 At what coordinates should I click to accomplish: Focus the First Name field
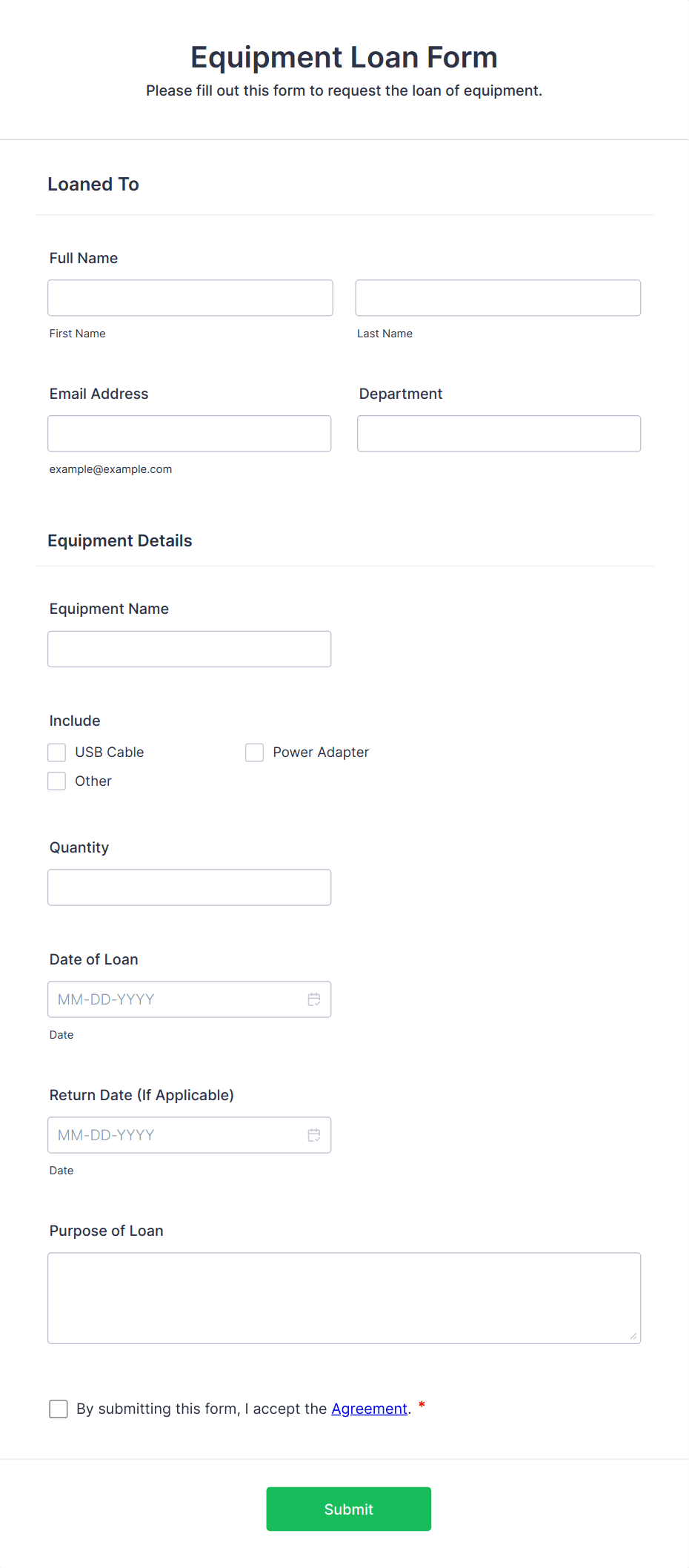[190, 298]
